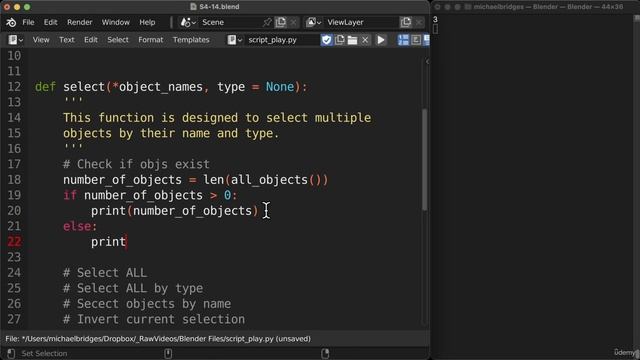
Task: Toggle line numbers display
Action: coord(403,40)
